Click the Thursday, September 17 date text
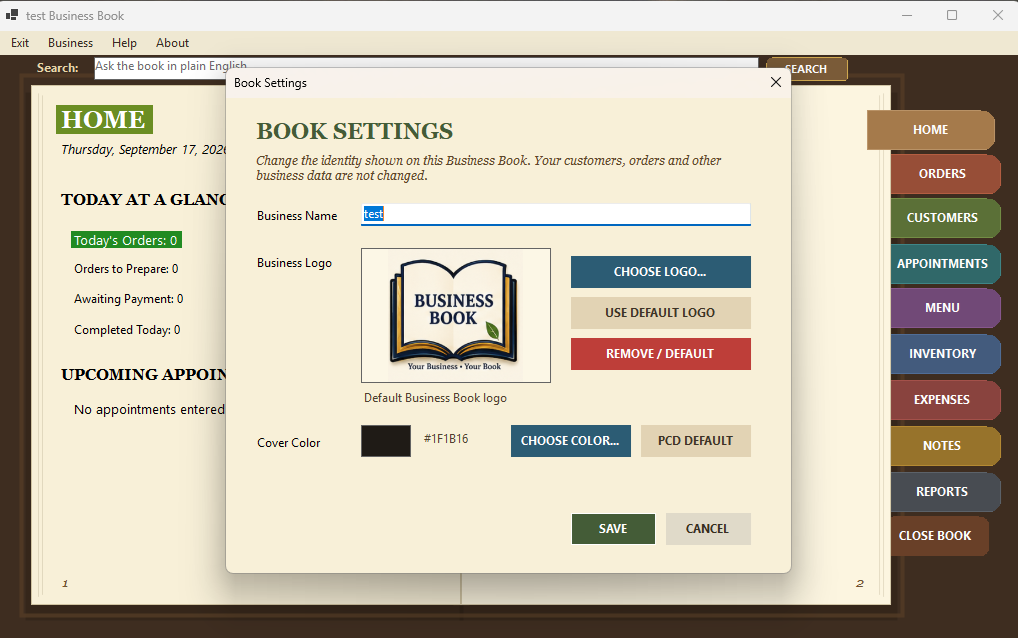 point(143,150)
